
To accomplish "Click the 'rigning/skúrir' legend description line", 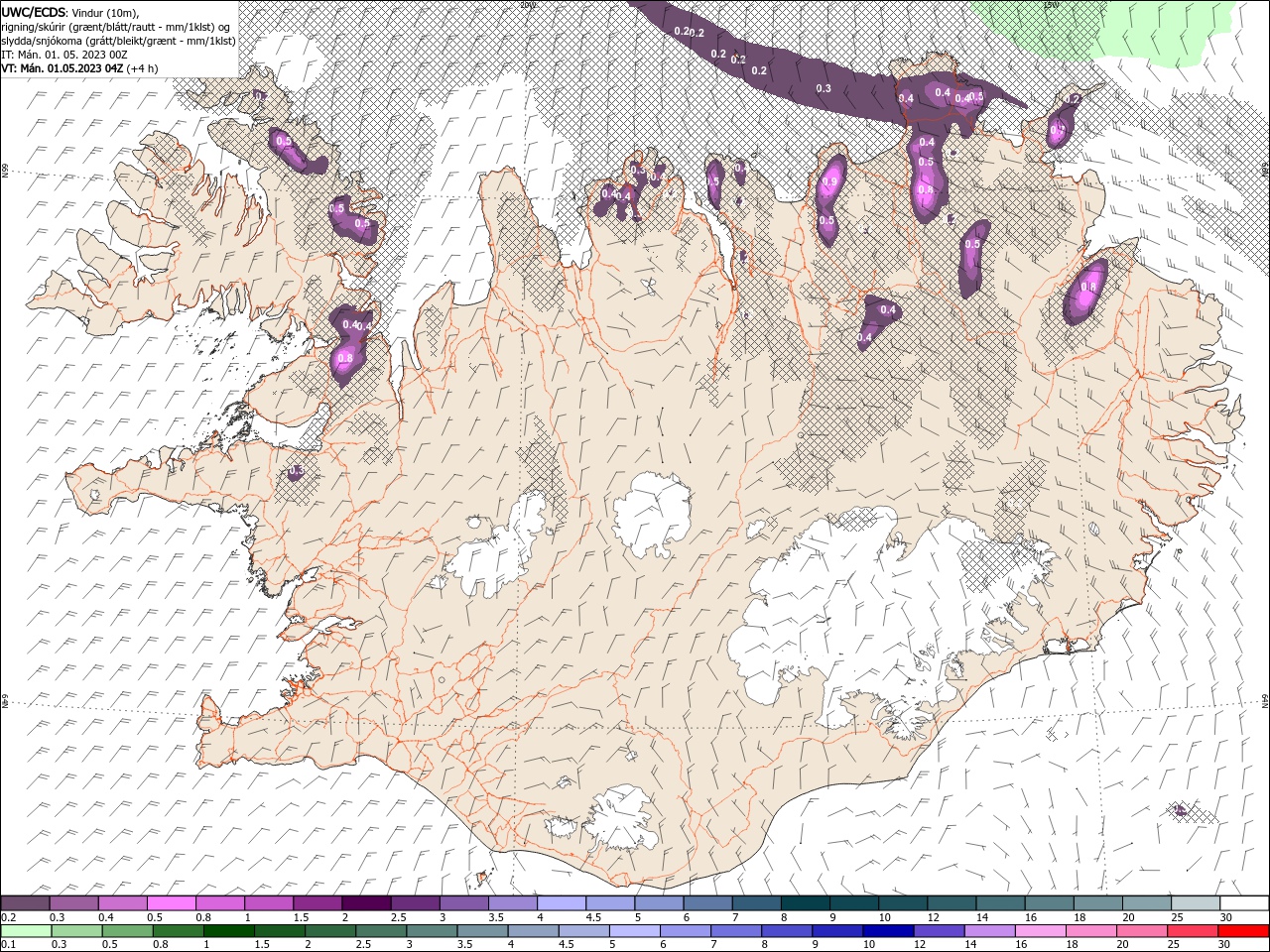I will coord(115,27).
